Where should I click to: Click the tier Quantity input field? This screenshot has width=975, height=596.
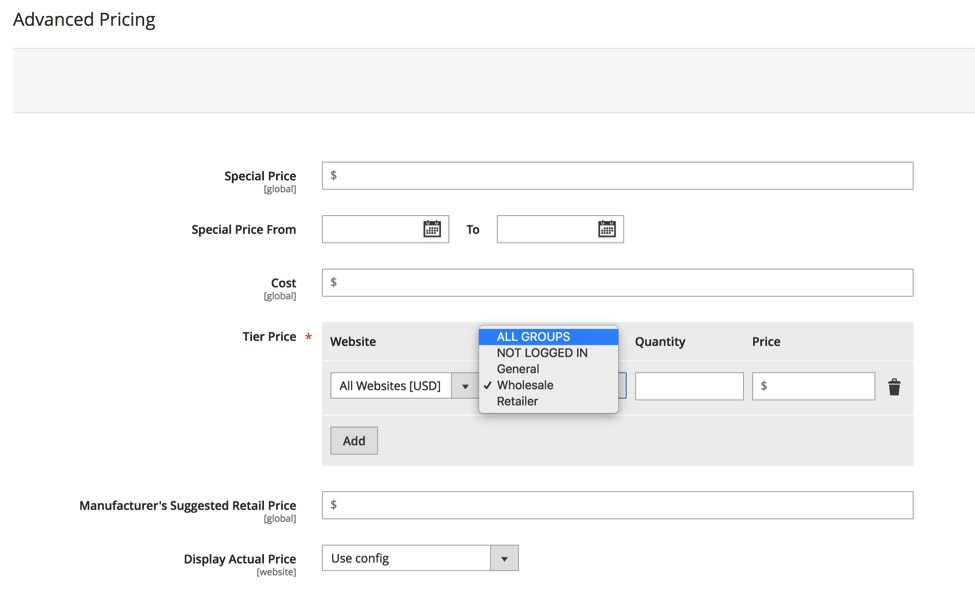click(x=688, y=386)
